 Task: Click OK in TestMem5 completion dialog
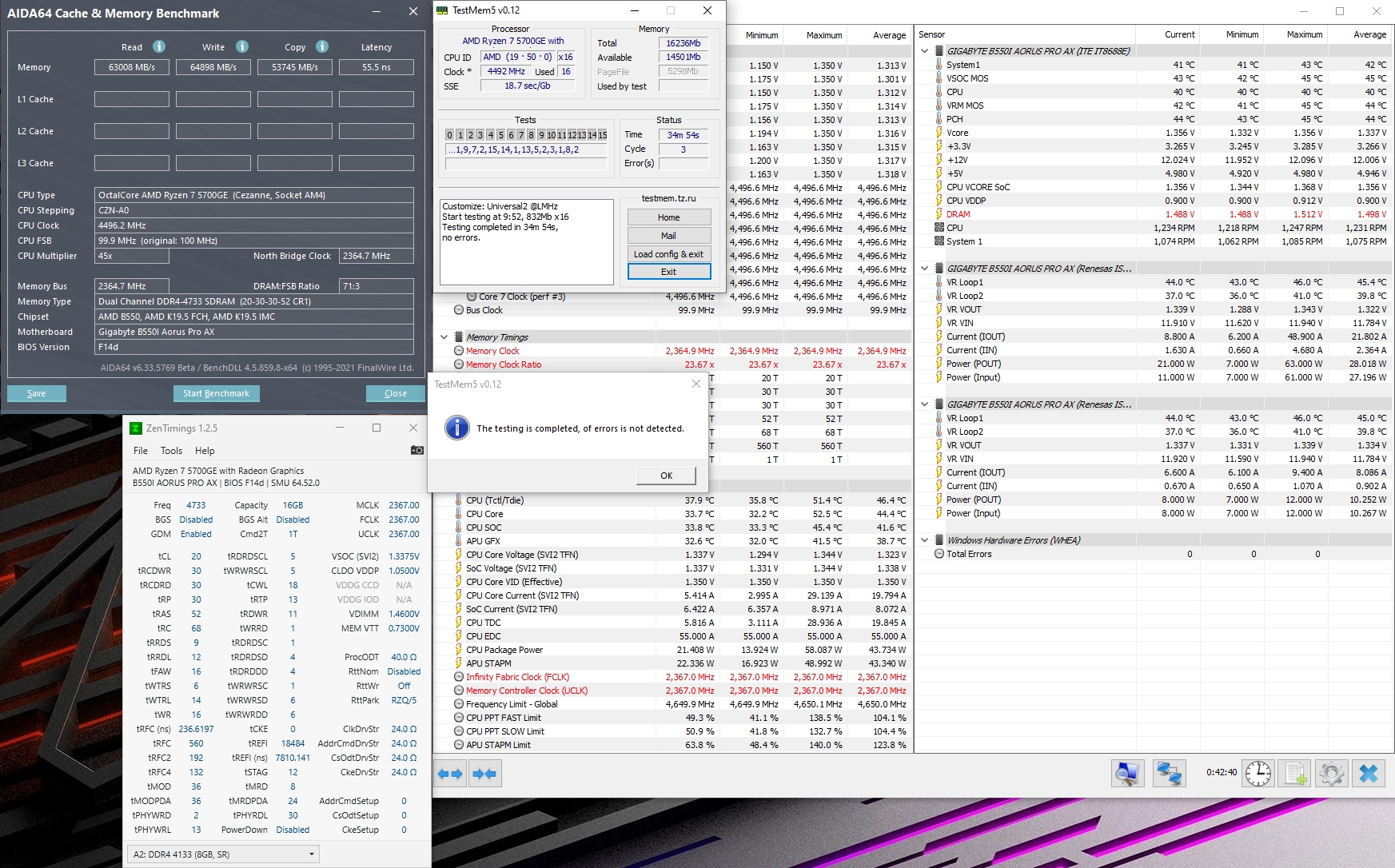click(x=666, y=476)
